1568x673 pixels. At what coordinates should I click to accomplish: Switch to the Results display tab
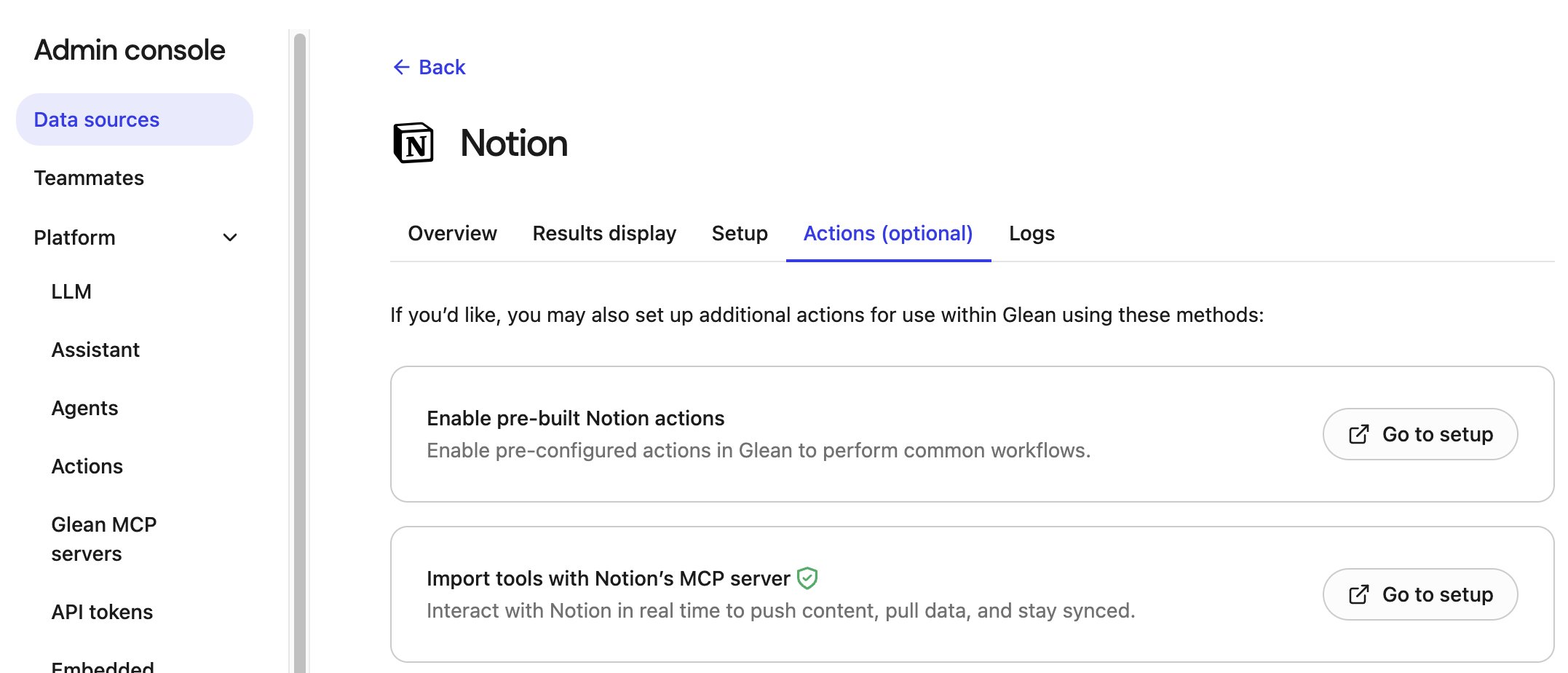click(604, 233)
